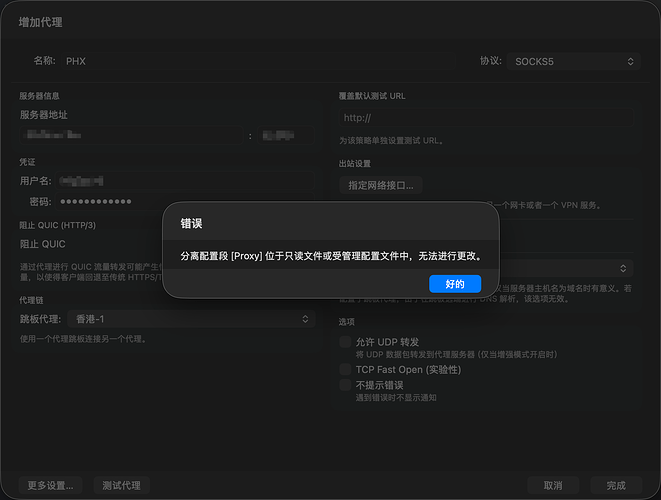Click the 好的 button in error dialog
Image resolution: width=661 pixels, height=500 pixels.
pyautogui.click(x=455, y=284)
